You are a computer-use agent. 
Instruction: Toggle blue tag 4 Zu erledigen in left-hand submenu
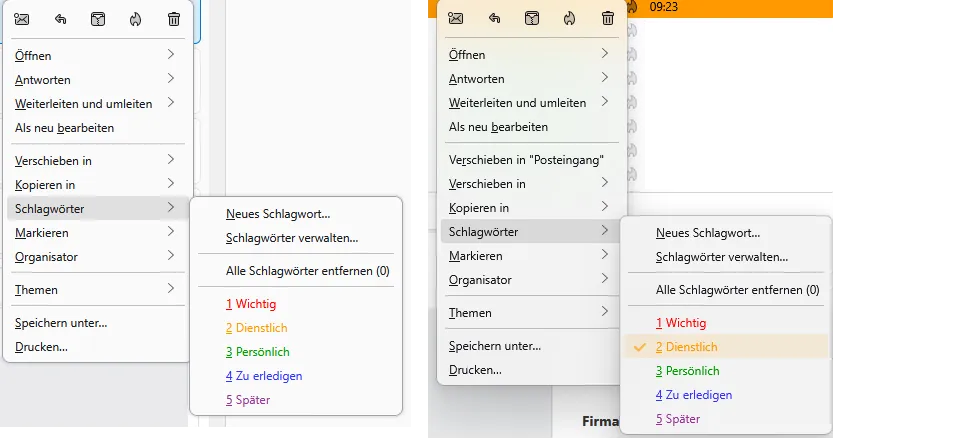296,376
